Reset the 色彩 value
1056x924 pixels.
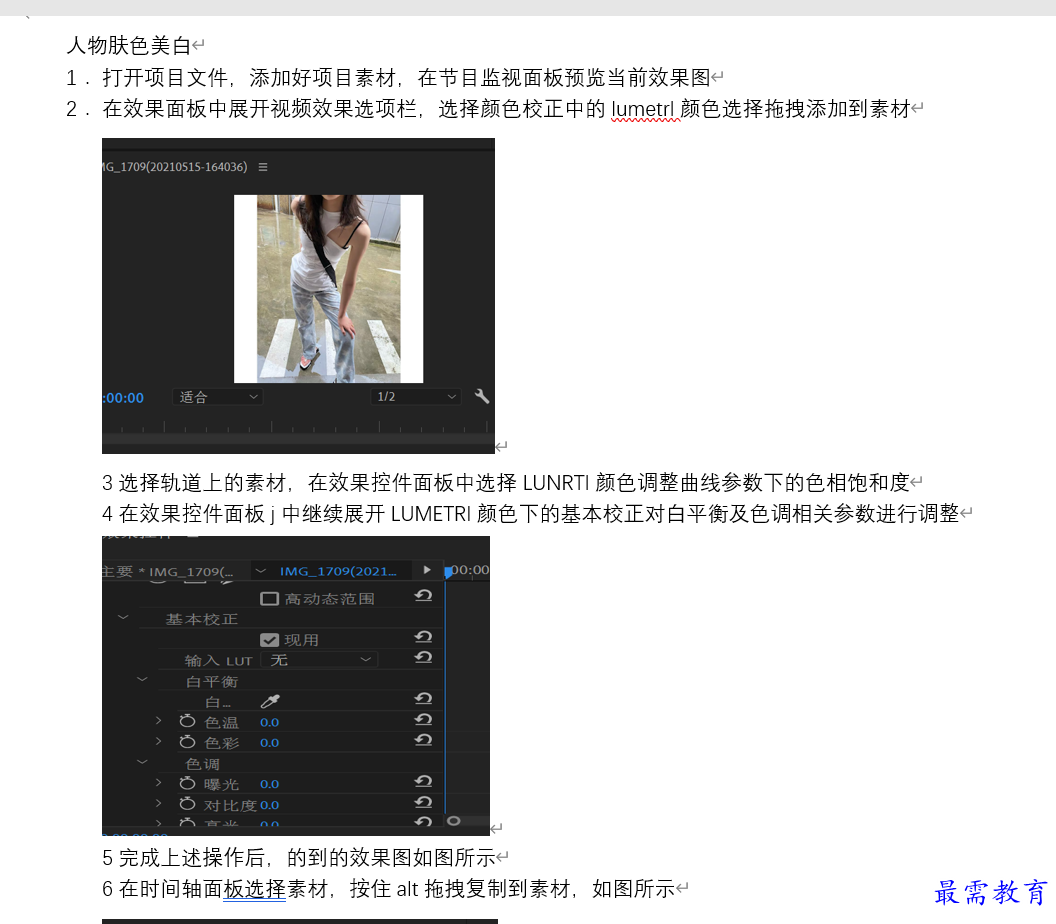coord(423,740)
